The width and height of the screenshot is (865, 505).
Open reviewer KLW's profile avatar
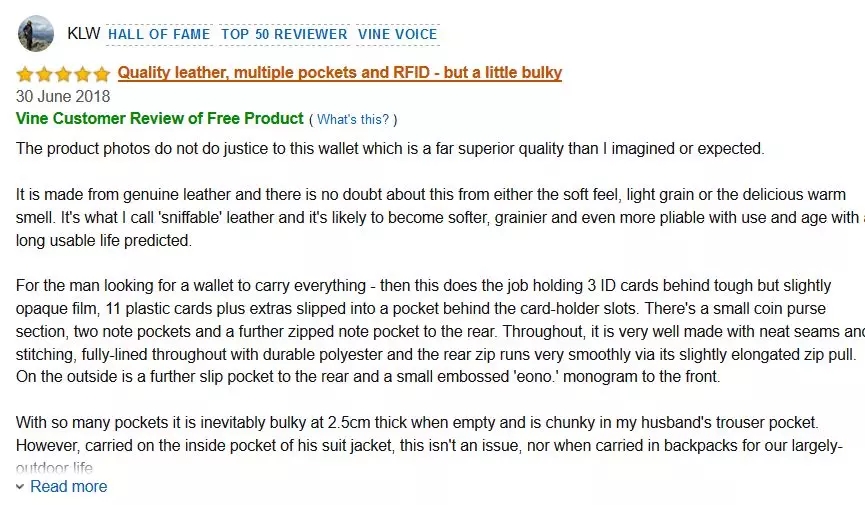click(36, 34)
